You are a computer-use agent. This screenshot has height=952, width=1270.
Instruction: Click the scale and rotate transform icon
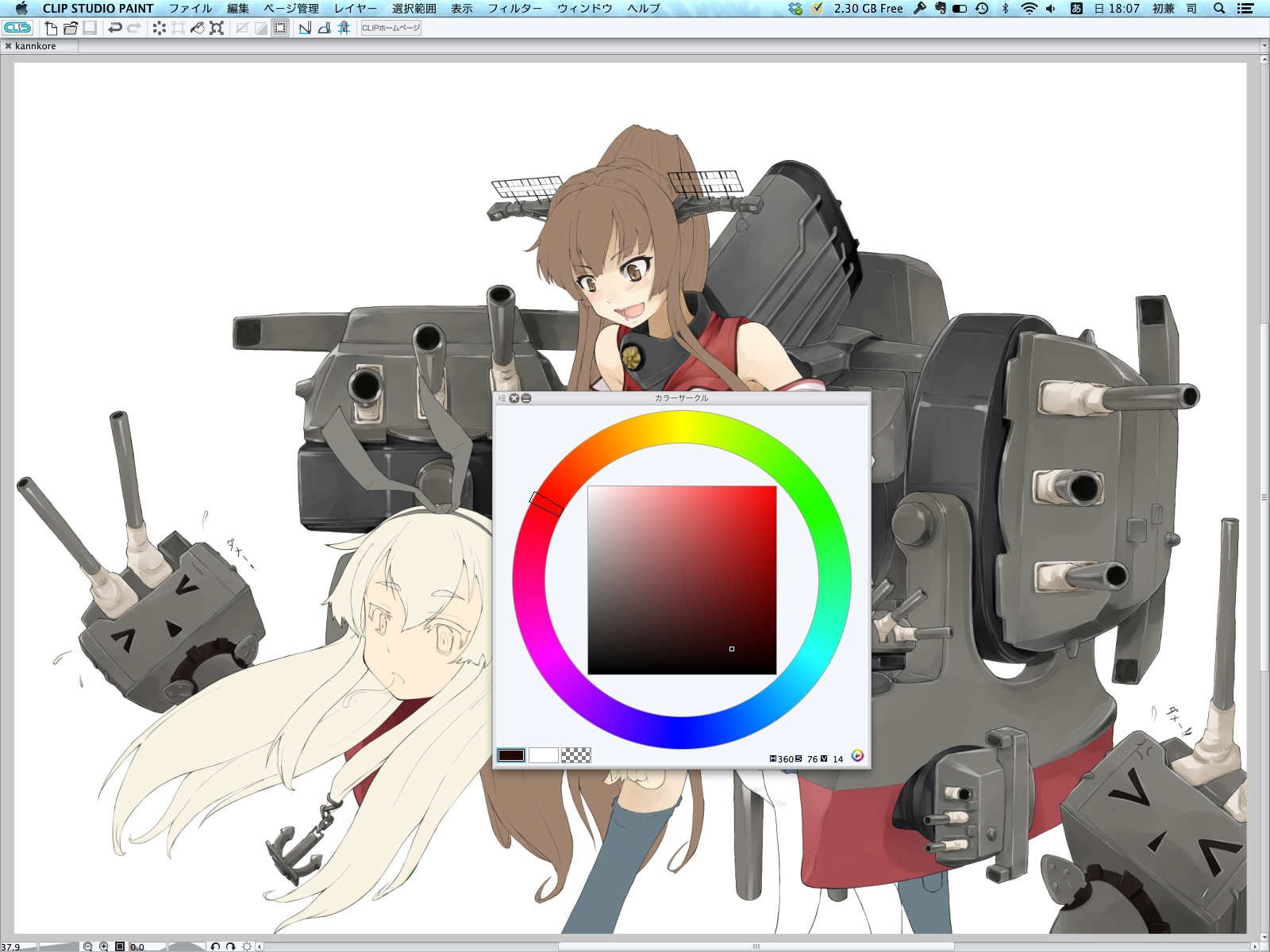217,28
